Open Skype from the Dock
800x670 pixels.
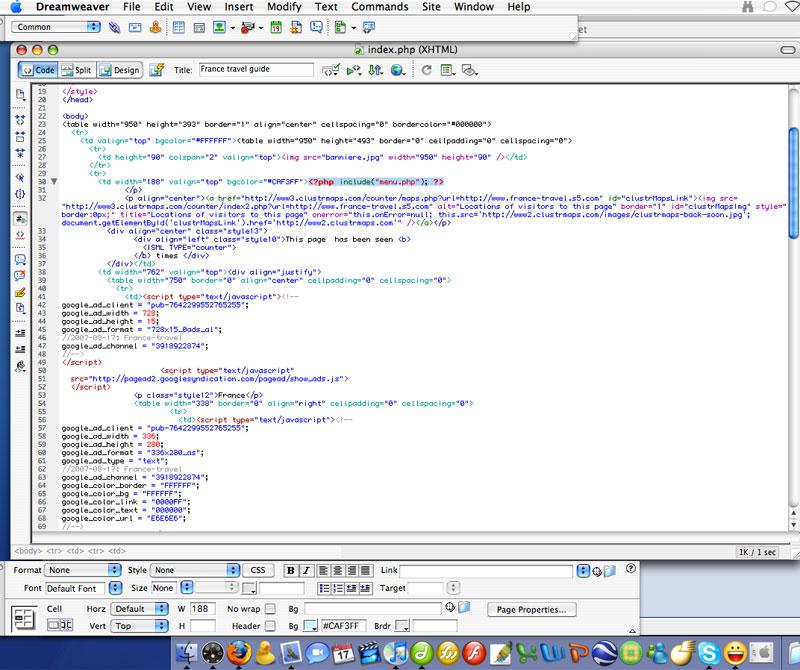(710, 653)
